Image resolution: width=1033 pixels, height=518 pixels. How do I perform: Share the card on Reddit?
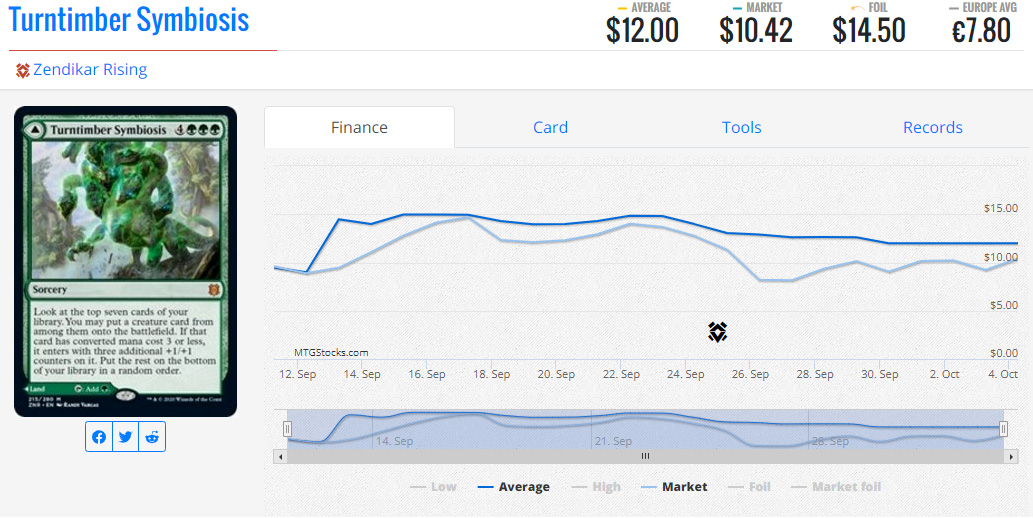152,437
